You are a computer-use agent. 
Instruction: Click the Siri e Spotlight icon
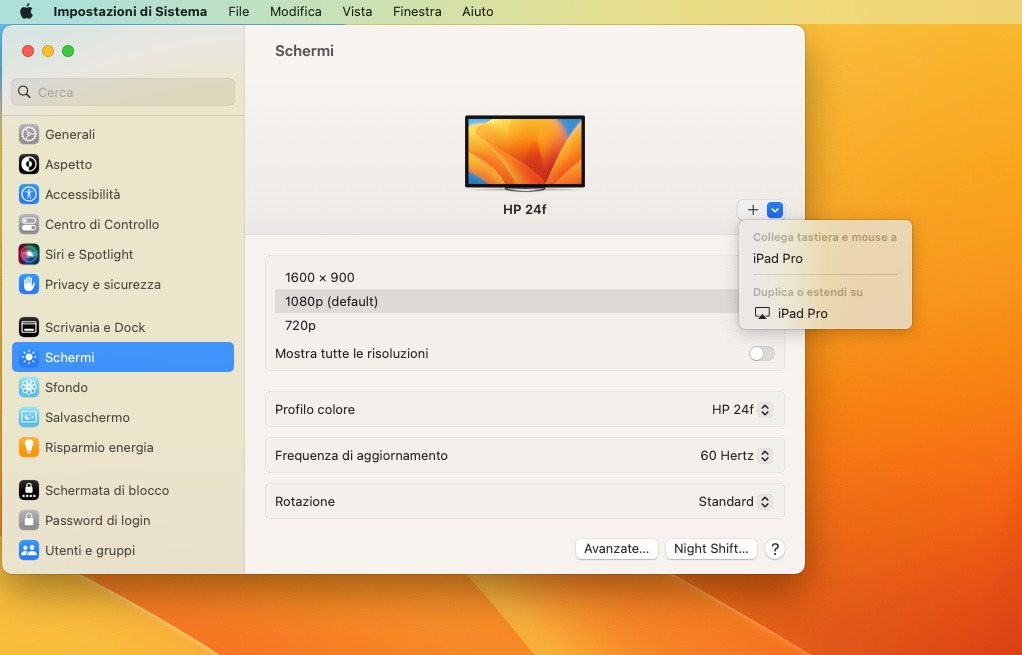click(x=29, y=254)
